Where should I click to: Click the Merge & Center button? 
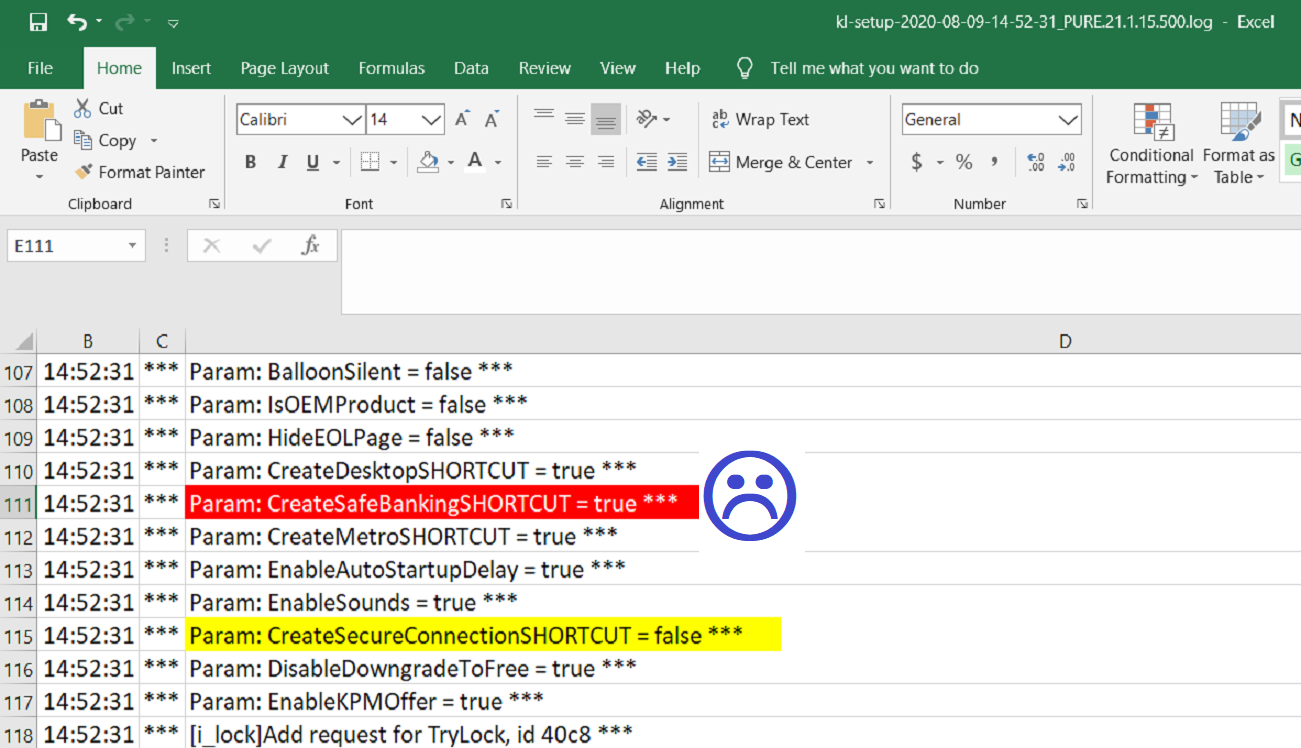point(782,162)
